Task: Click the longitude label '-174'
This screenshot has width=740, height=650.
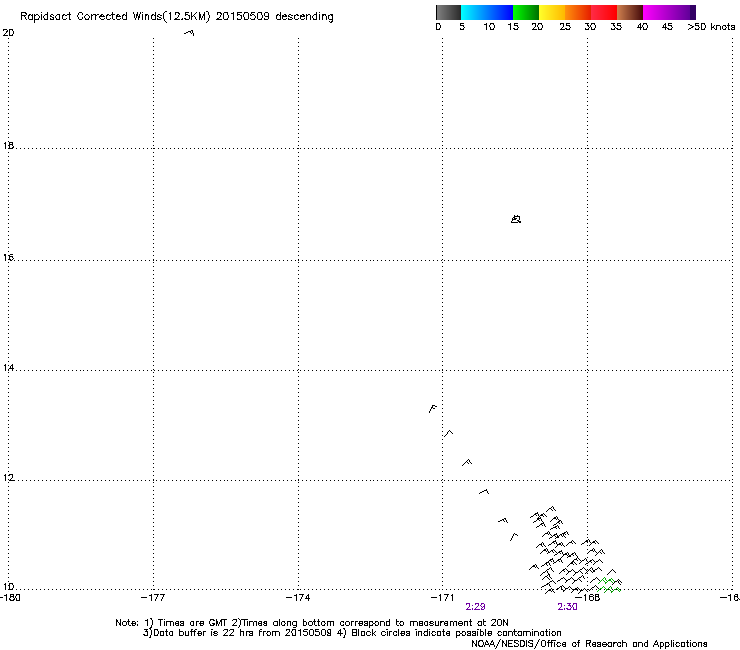Action: 298,598
